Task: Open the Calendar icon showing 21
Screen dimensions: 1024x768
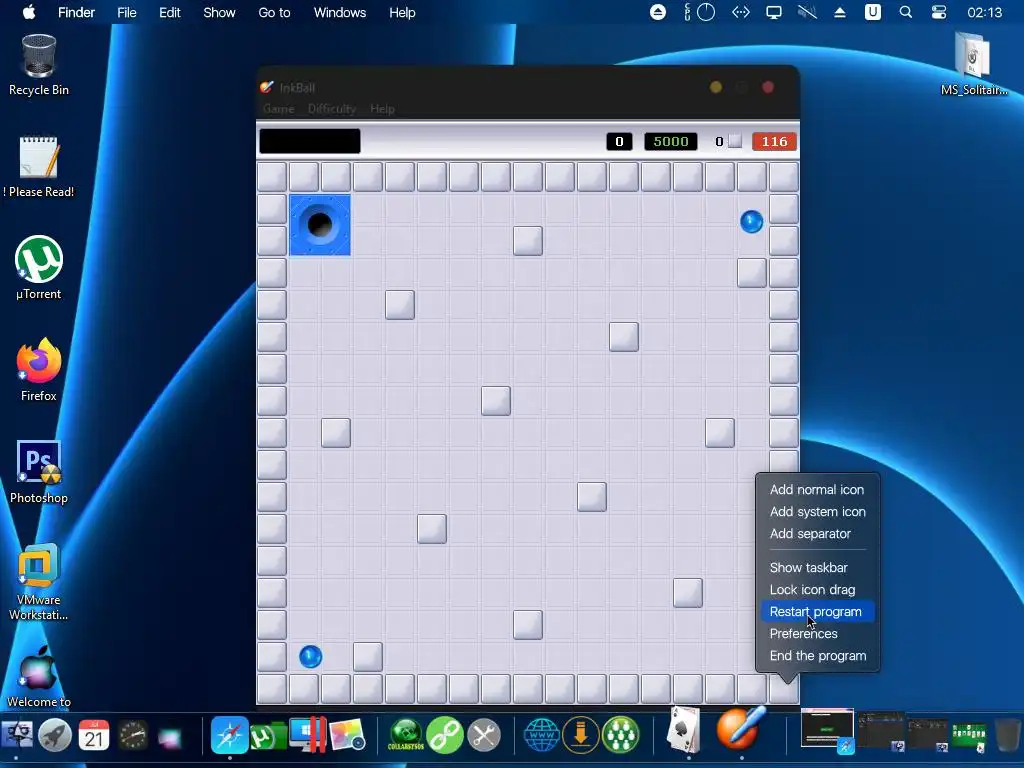Action: (94, 736)
